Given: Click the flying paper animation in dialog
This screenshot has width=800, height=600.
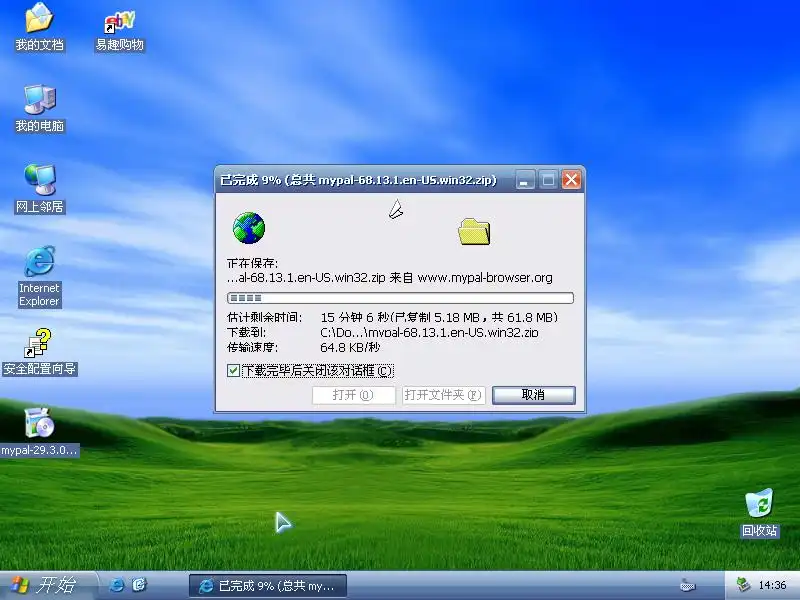Looking at the screenshot, I should click(396, 209).
